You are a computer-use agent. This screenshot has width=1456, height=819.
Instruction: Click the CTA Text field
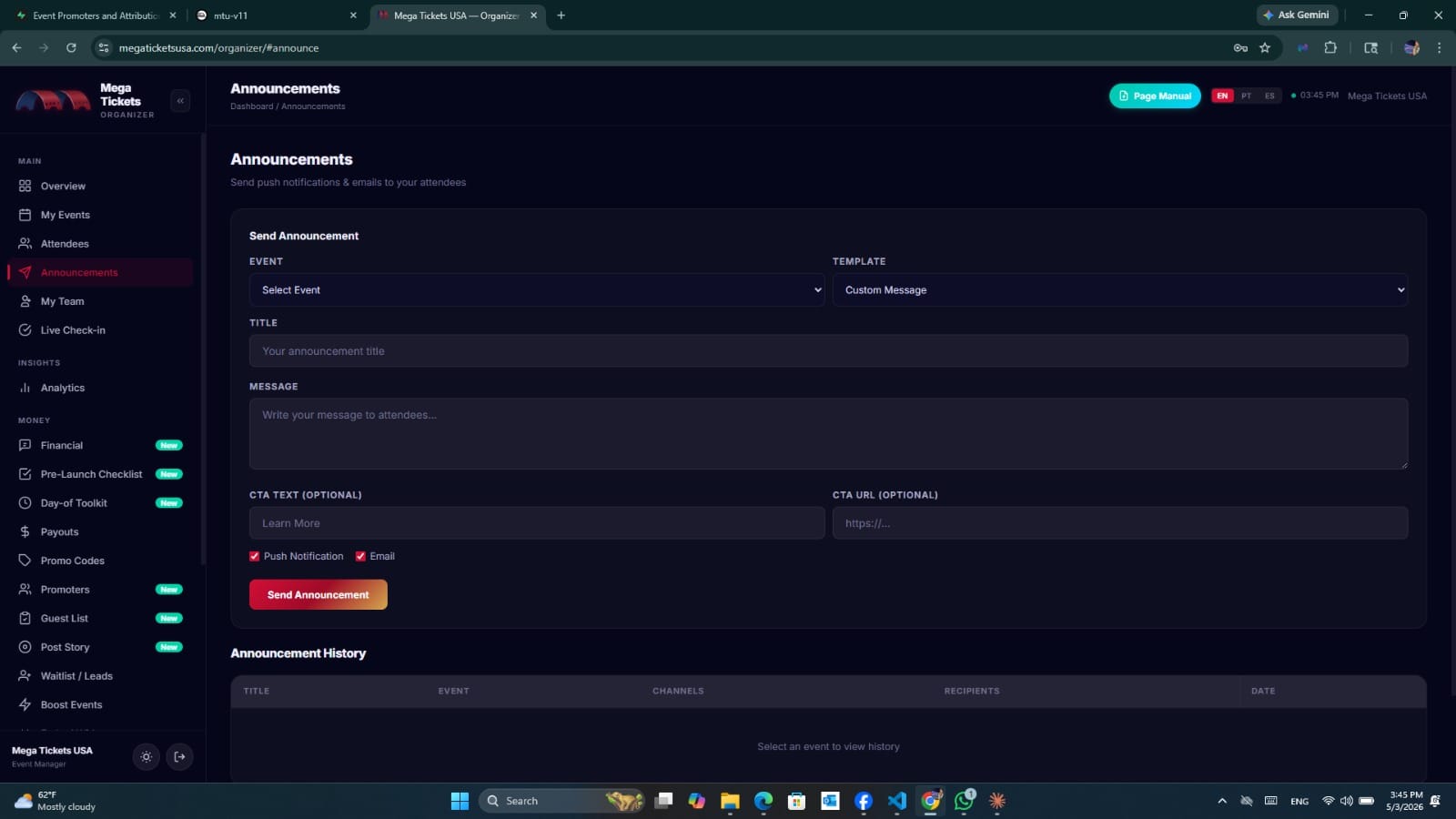click(537, 523)
